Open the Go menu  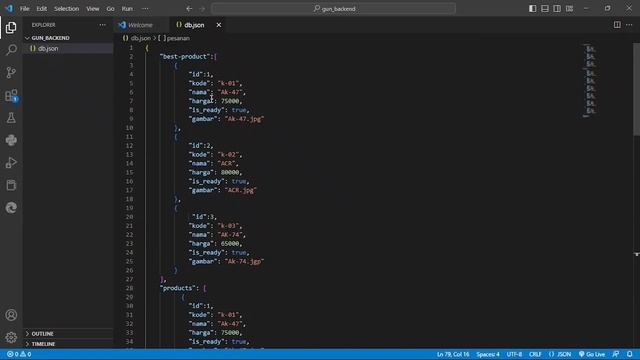[110, 9]
